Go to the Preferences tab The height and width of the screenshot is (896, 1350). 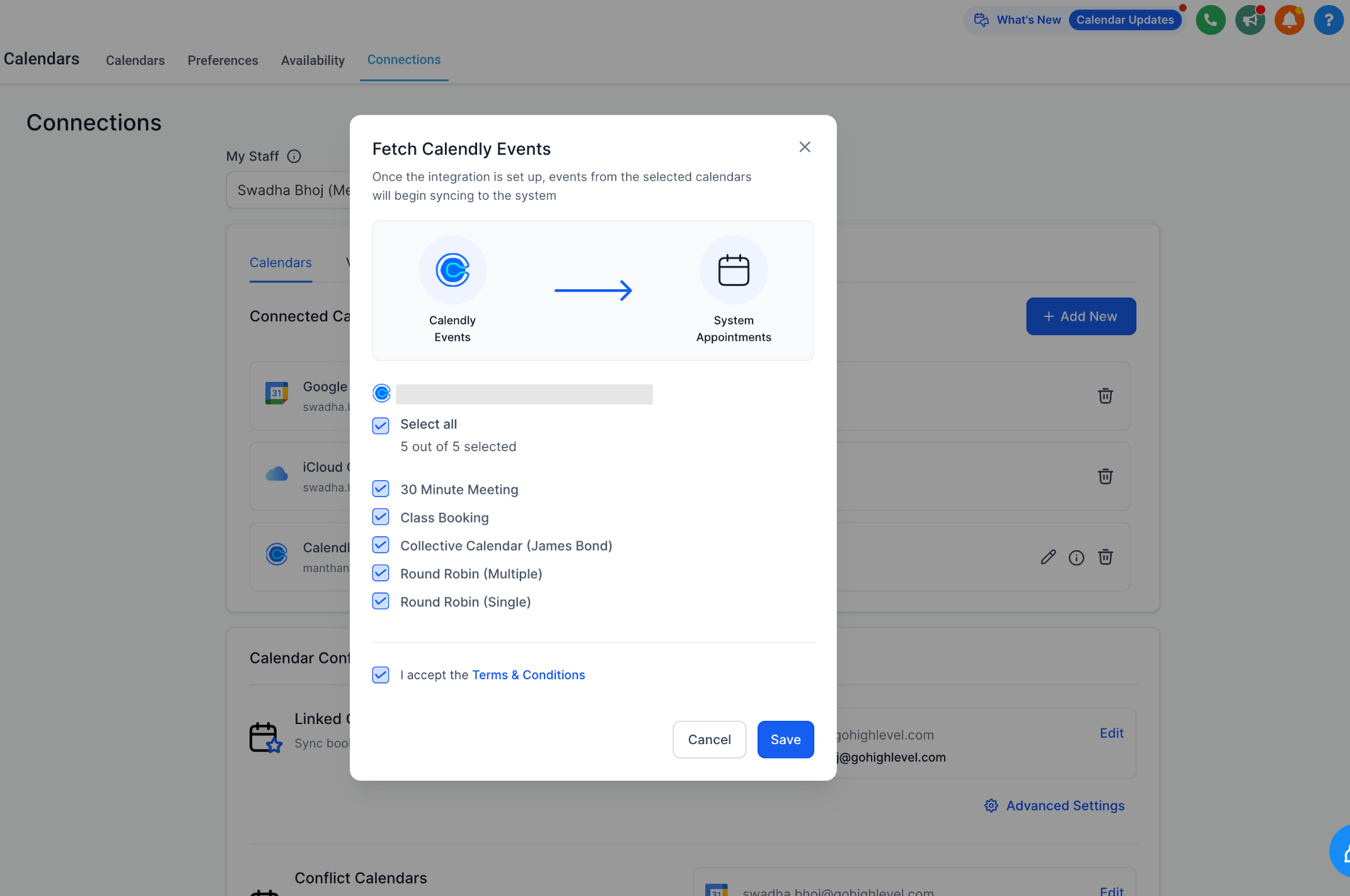click(x=222, y=60)
